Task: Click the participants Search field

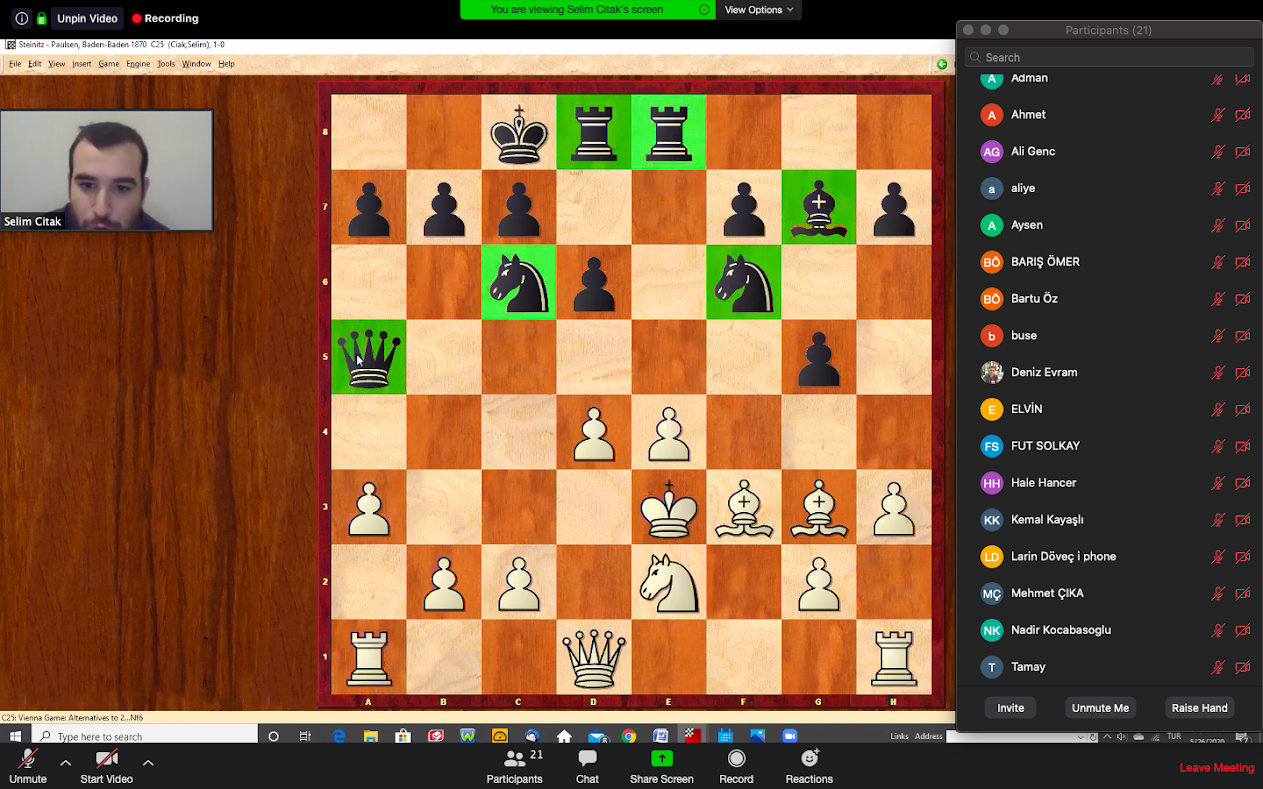Action: (1109, 57)
